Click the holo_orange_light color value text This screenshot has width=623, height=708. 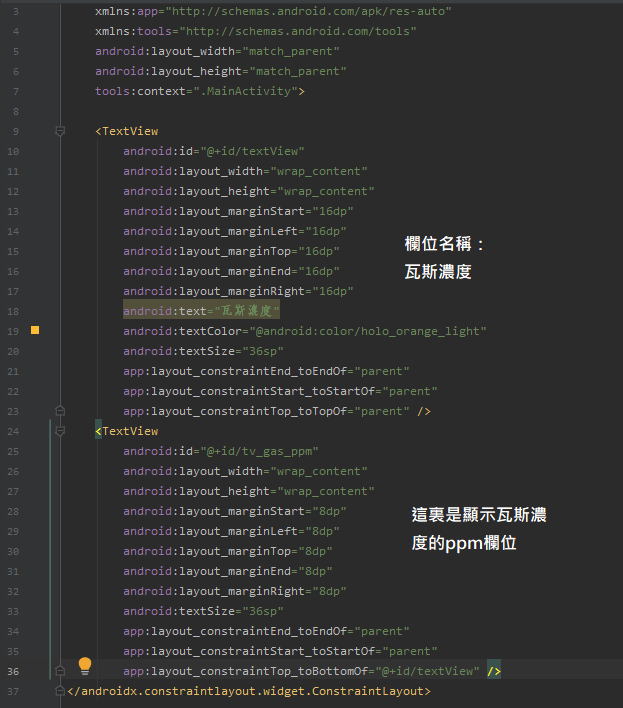pos(370,331)
